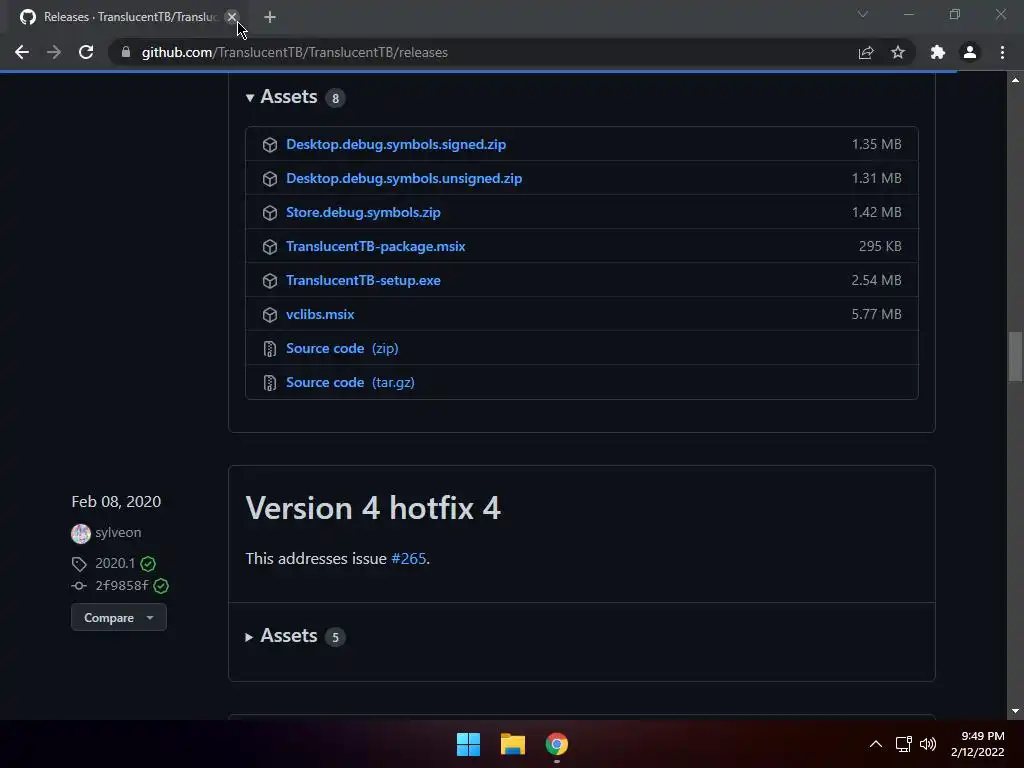Viewport: 1024px width, 768px height.
Task: Go back with the browser back arrow
Action: click(22, 52)
